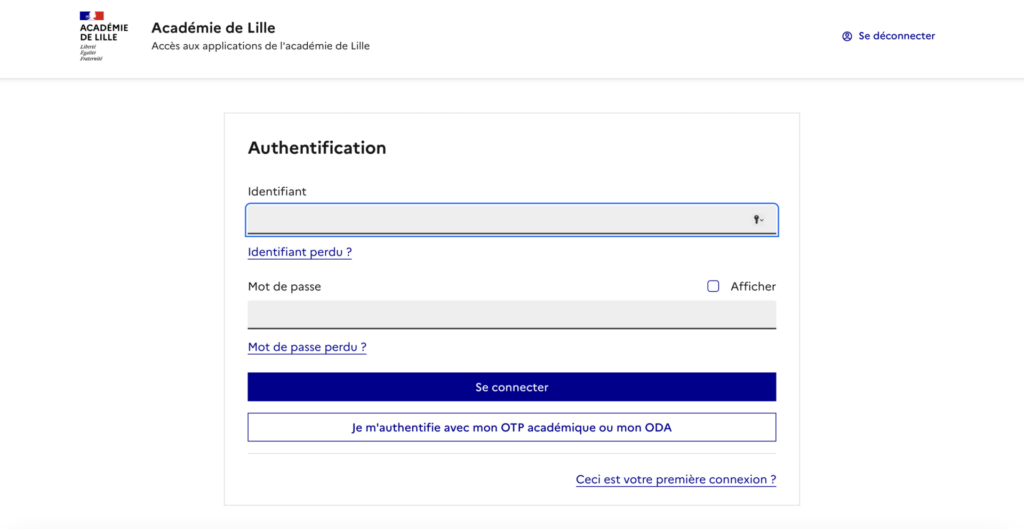Click the Authentification heading

click(x=317, y=147)
